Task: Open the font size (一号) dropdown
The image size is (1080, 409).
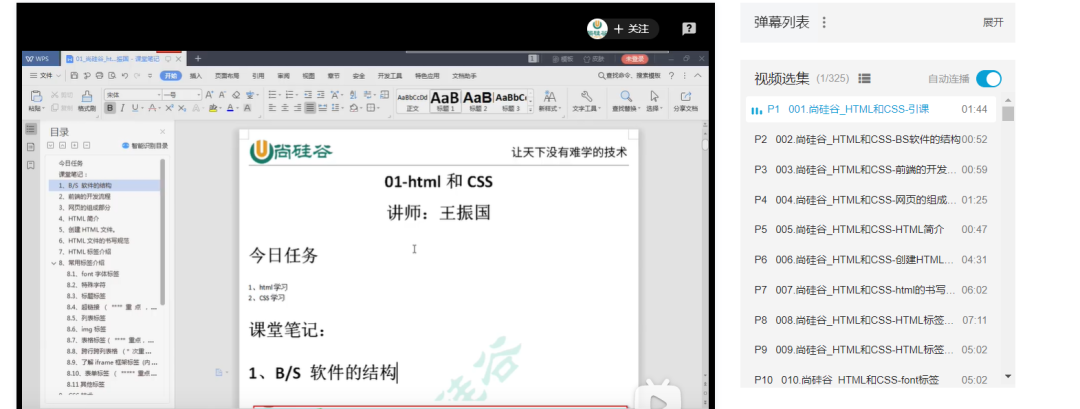Action: pyautogui.click(x=199, y=95)
